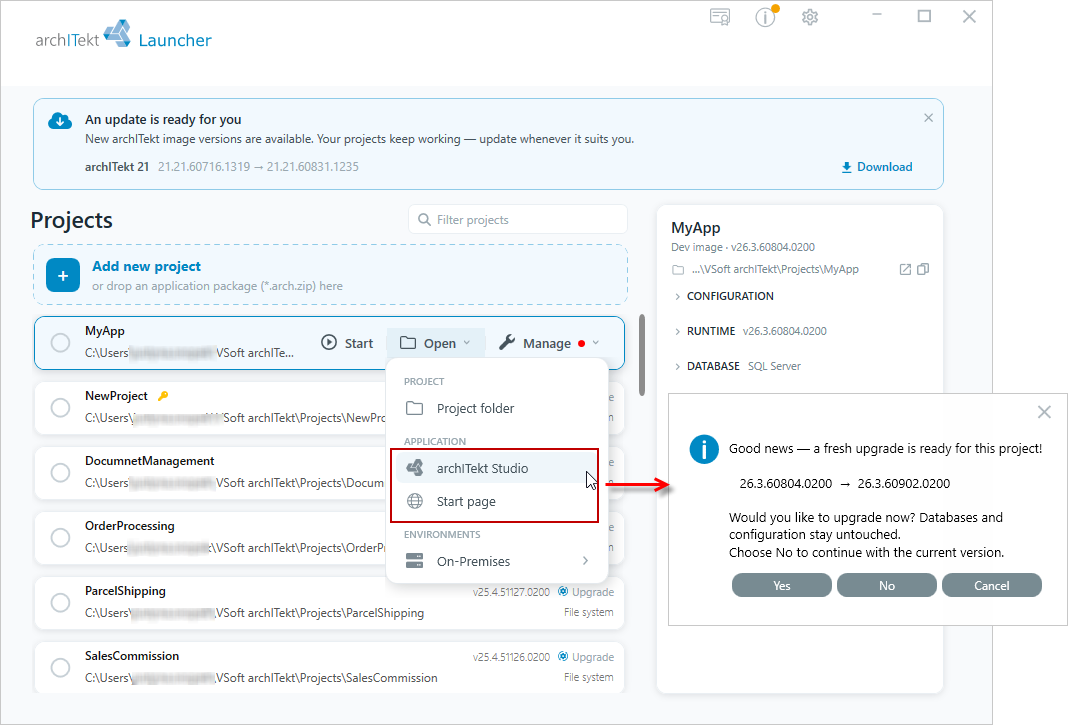Click the projects list scrollbar

coord(642,355)
